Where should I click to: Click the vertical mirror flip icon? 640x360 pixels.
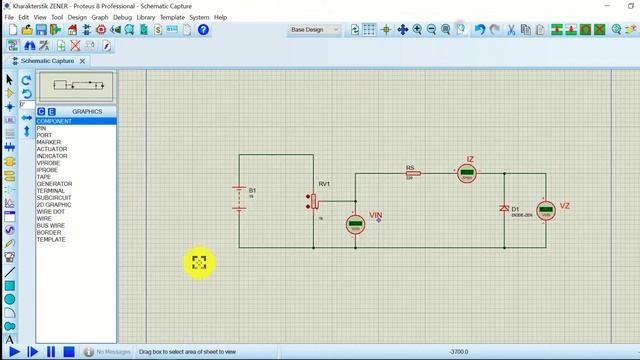tap(27, 131)
